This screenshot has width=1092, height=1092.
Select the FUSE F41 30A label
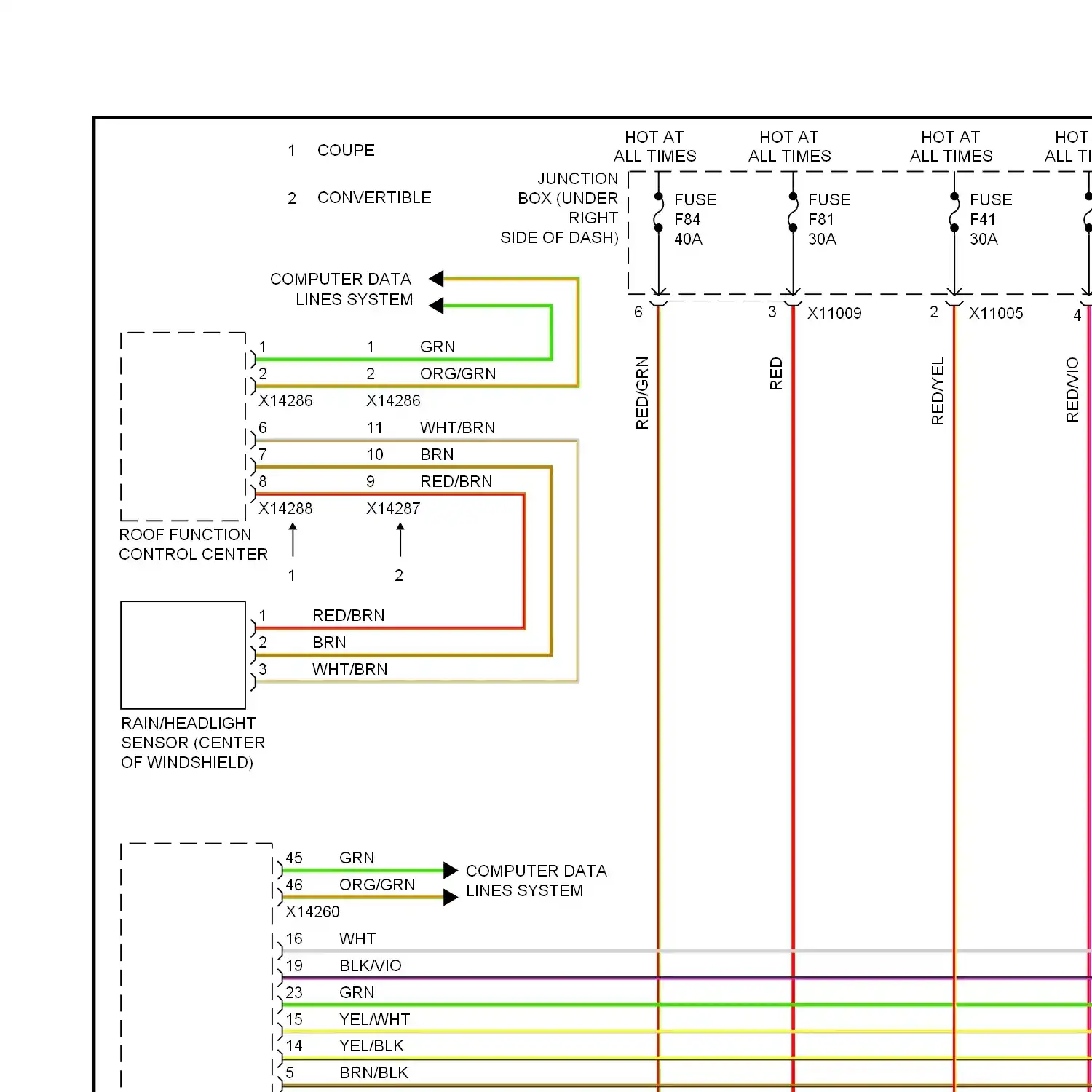tap(991, 219)
